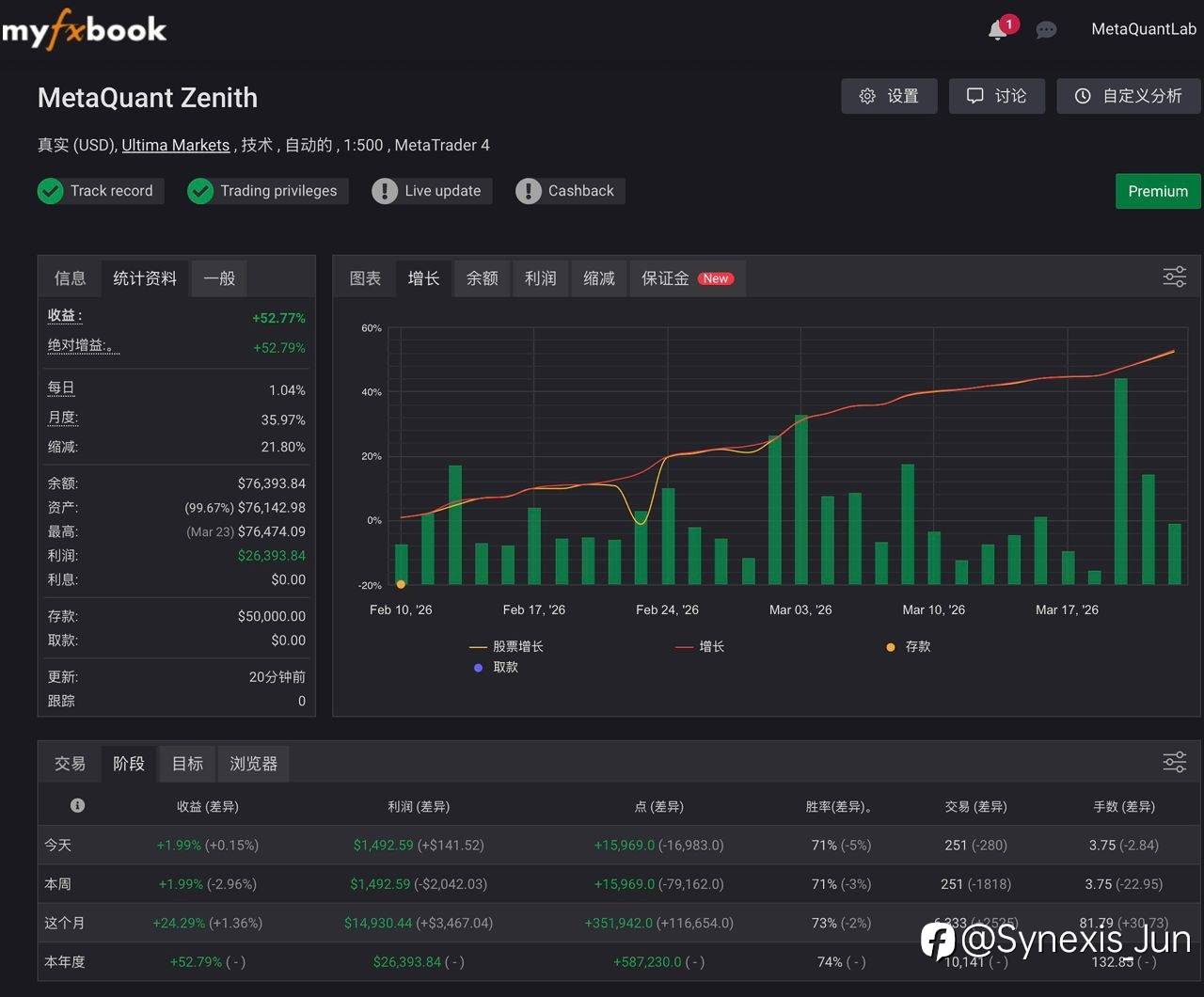Open period table filter sliders icon
Screen dimensions: 1204x997
(1174, 762)
